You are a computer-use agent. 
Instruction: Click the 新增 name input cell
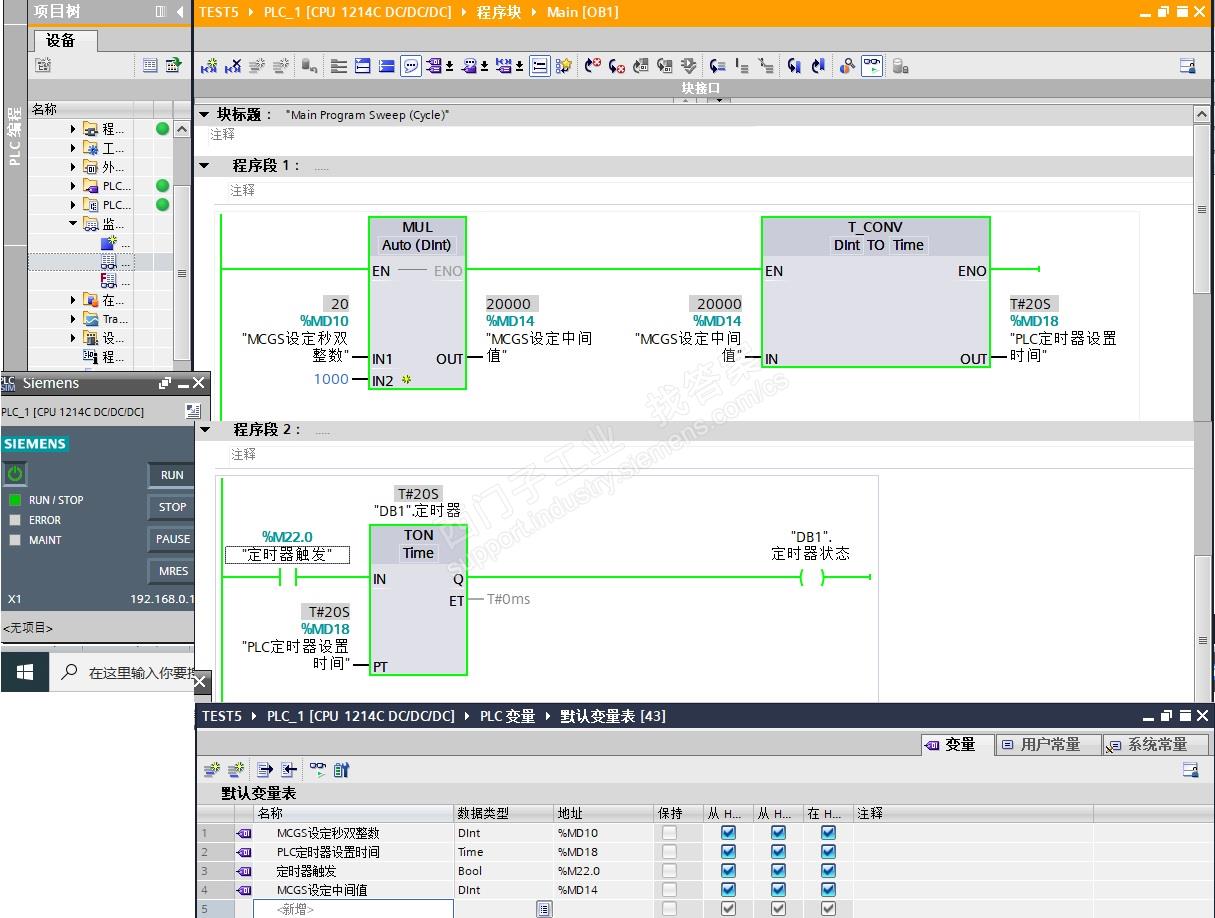click(x=353, y=909)
